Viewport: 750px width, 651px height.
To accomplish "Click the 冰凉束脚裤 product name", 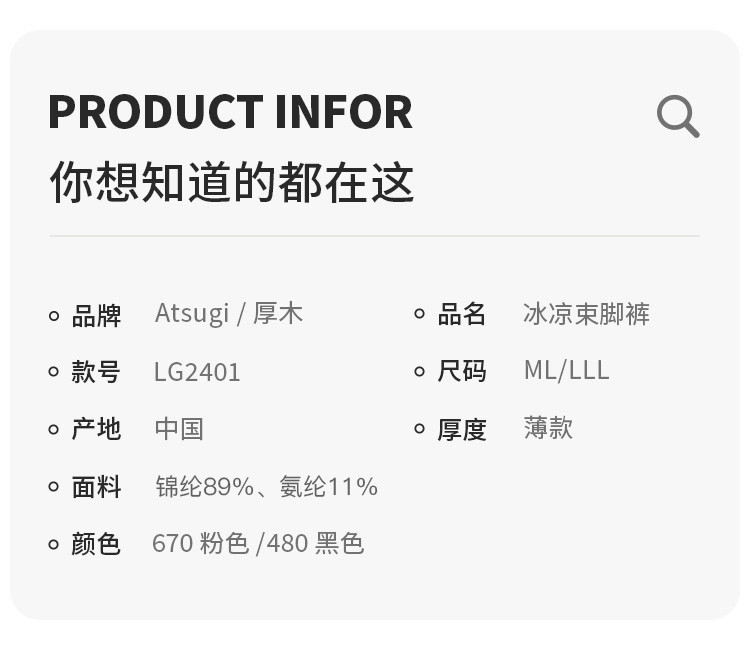I will (x=586, y=314).
